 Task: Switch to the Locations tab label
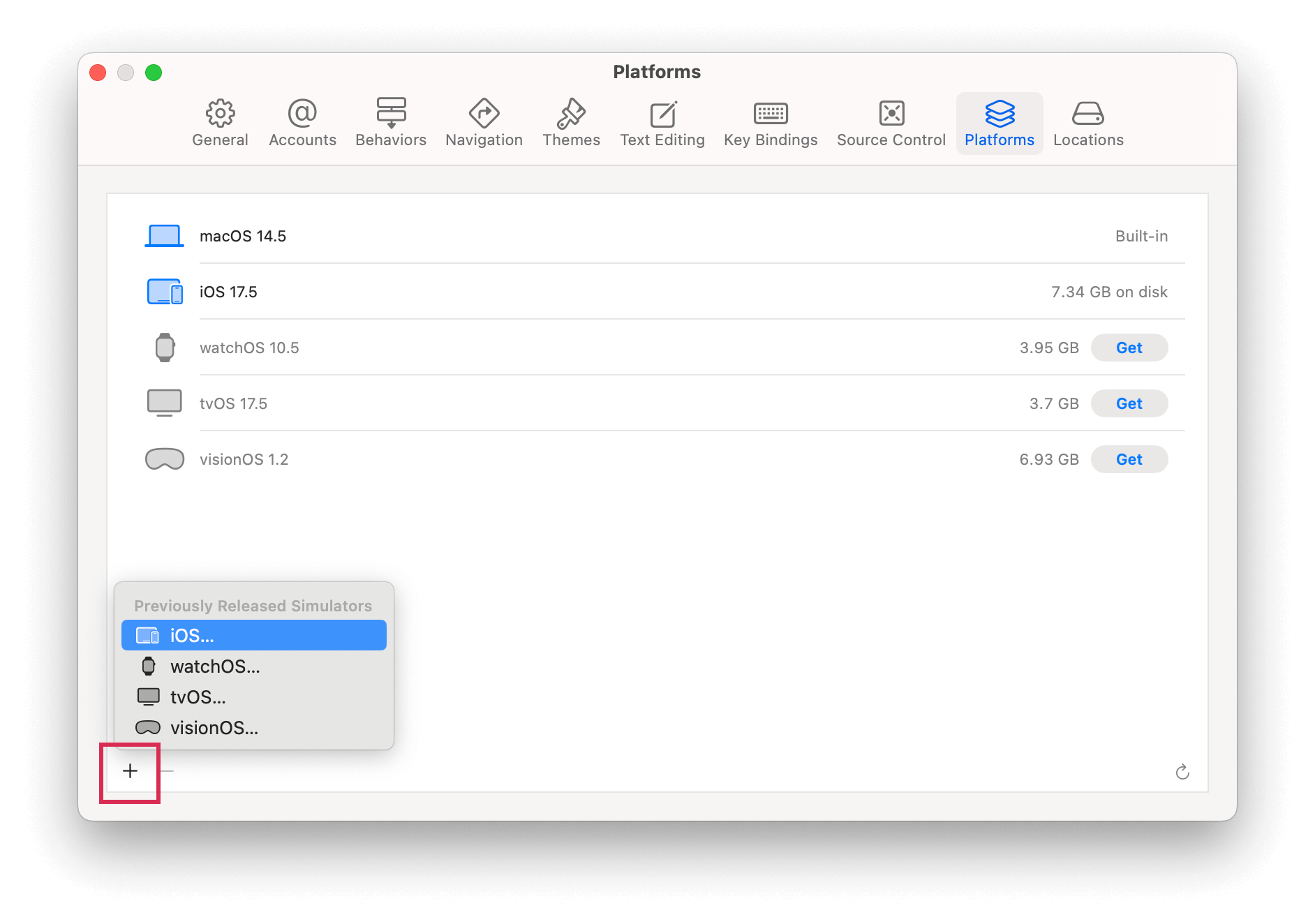1088,140
